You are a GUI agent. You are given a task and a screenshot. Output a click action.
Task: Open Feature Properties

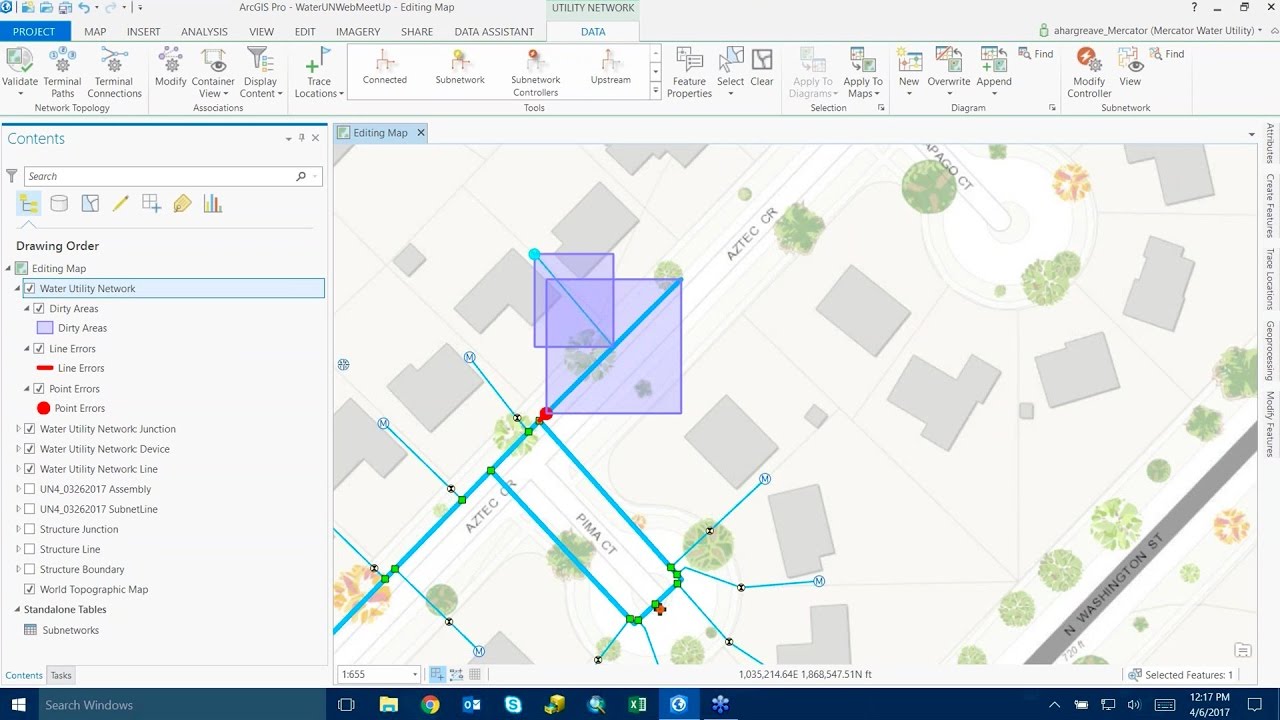pyautogui.click(x=689, y=72)
